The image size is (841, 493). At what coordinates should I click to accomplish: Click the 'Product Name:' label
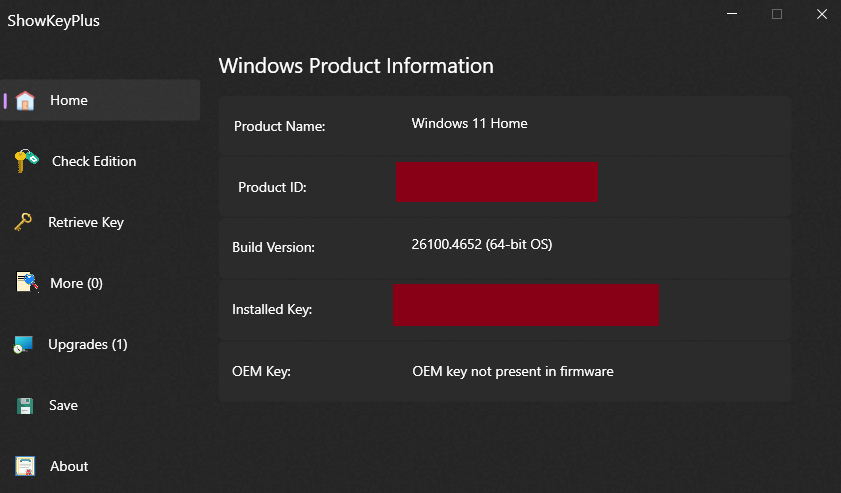279,126
